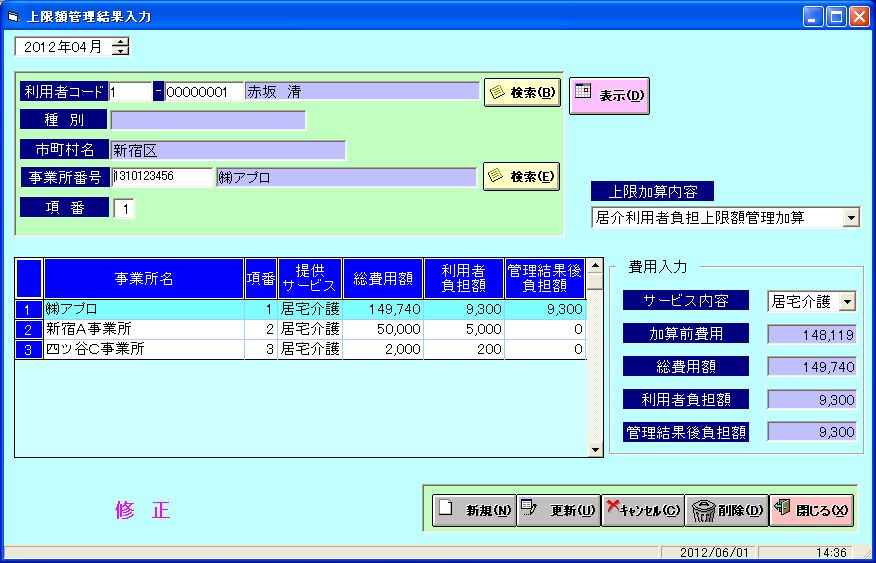Click the 提供サービス column header
Viewport: 876px width, 563px height.
(310, 279)
